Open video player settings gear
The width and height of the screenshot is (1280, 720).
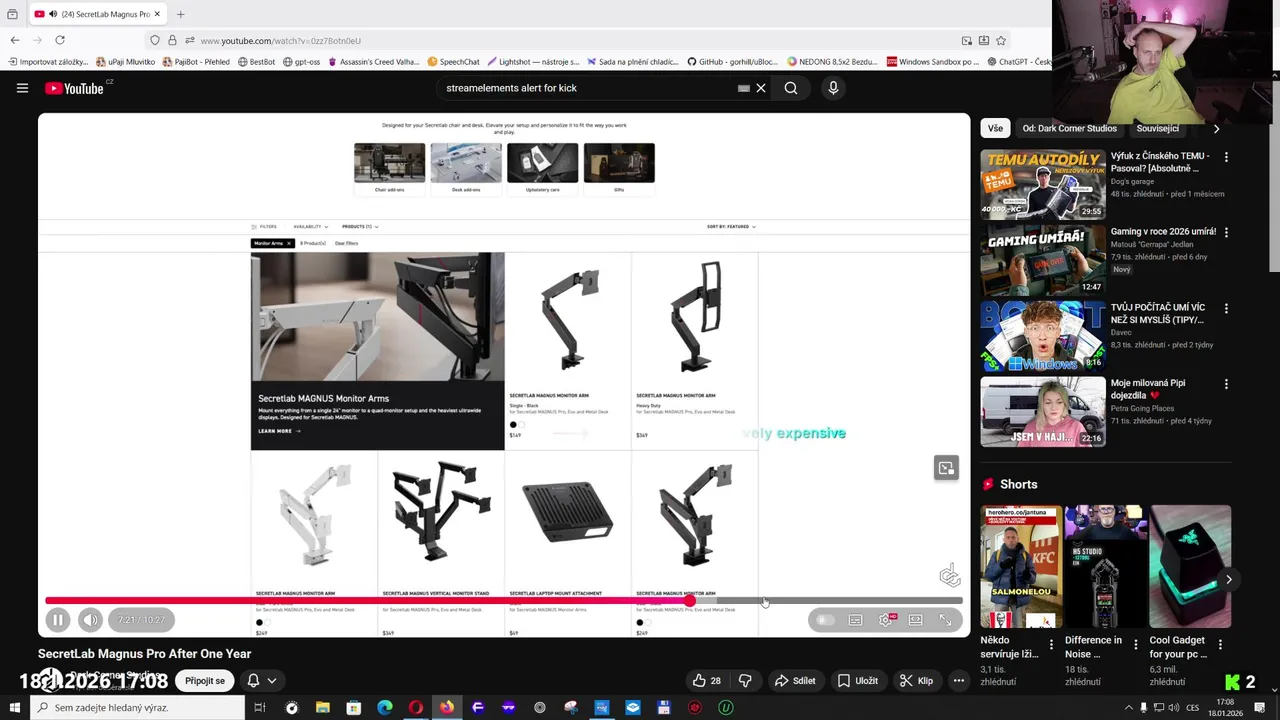point(885,620)
